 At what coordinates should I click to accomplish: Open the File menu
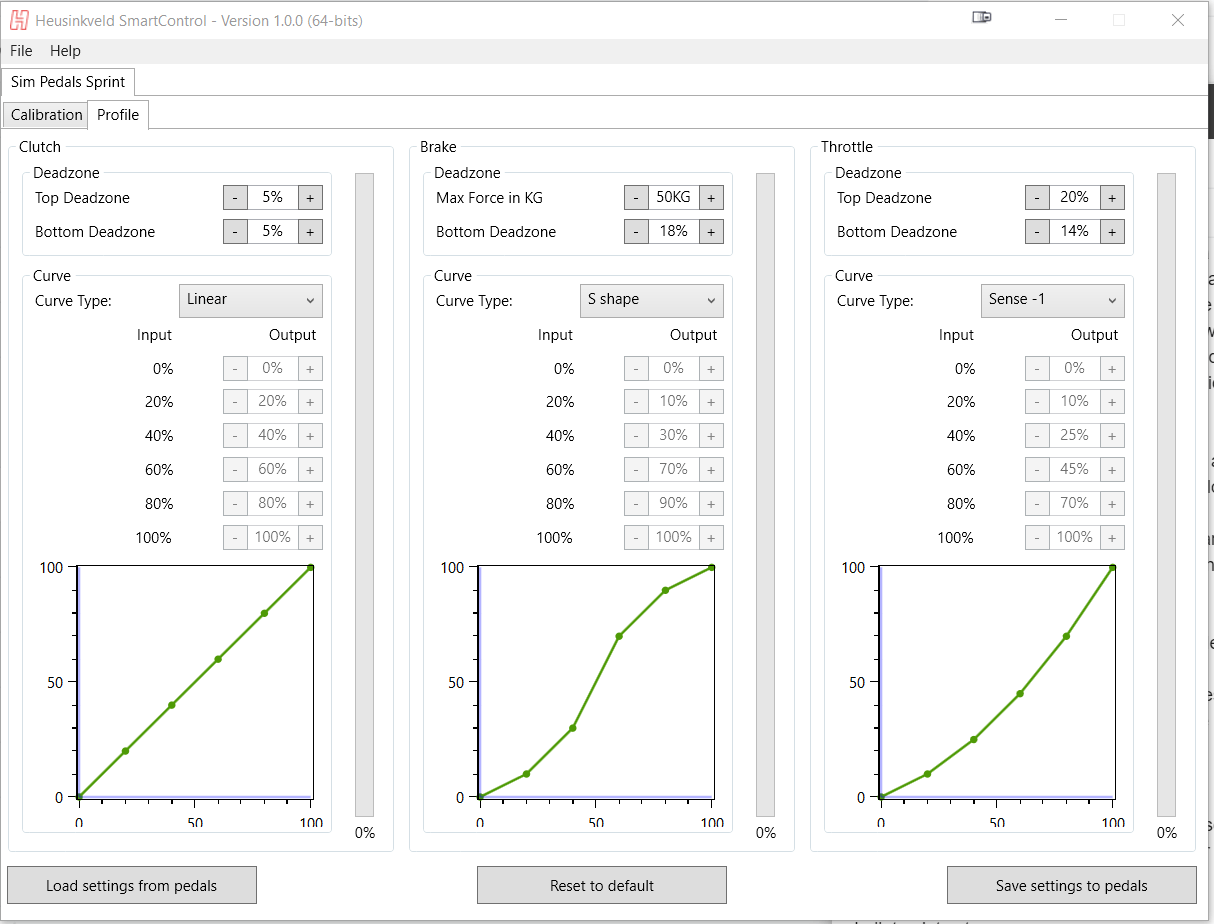[21, 51]
